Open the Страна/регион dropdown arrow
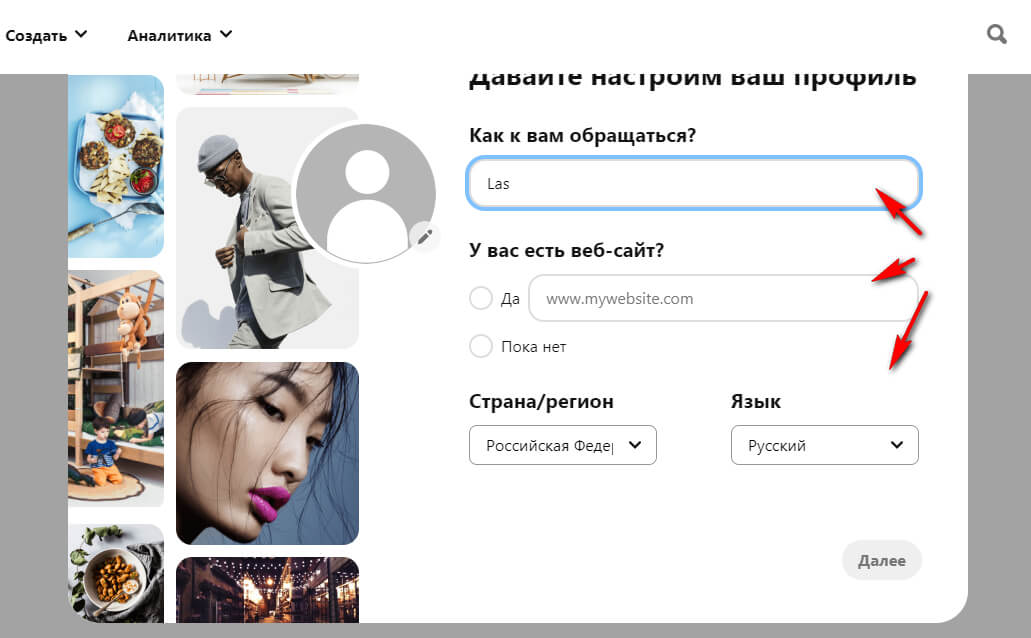The image size is (1031, 638). [638, 445]
